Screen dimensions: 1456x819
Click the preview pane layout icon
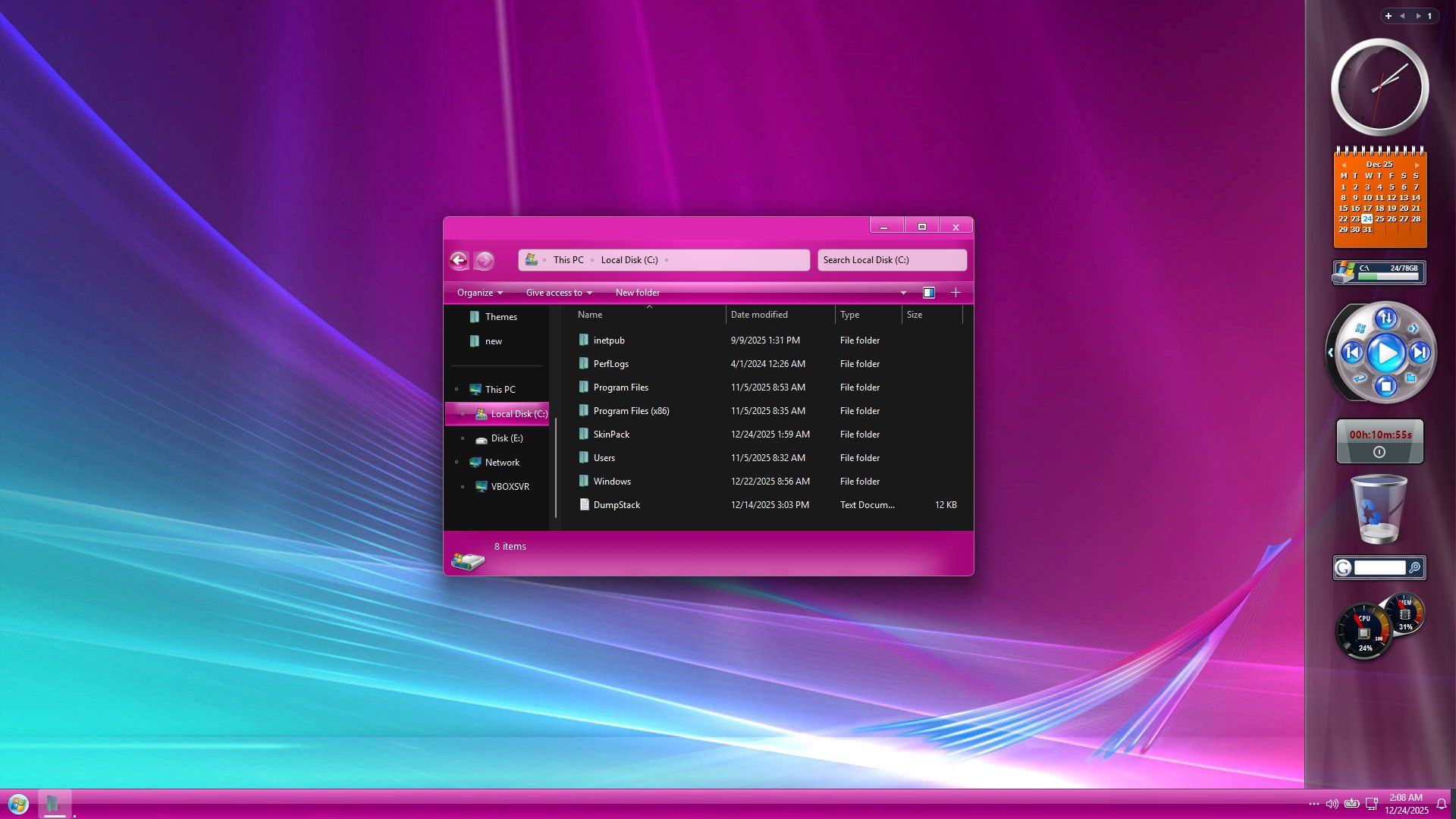pyautogui.click(x=928, y=293)
